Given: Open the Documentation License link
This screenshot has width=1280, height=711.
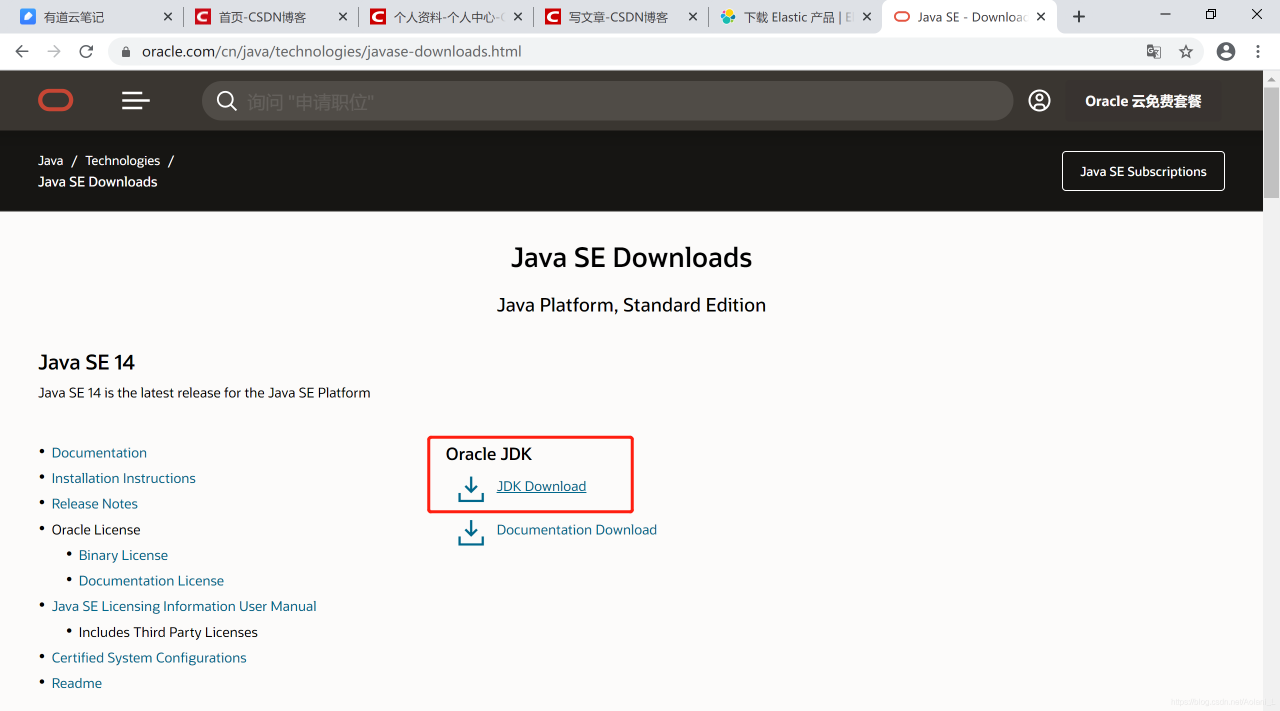Looking at the screenshot, I should coord(151,581).
